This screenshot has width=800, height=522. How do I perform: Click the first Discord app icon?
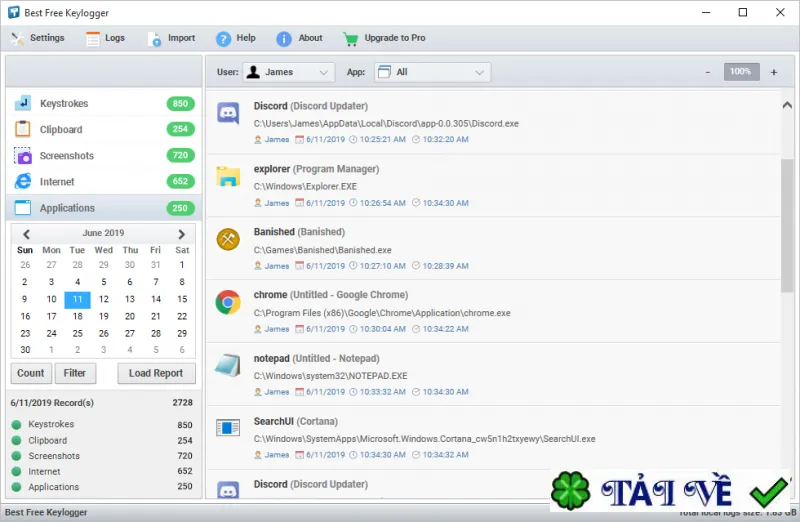point(228,113)
